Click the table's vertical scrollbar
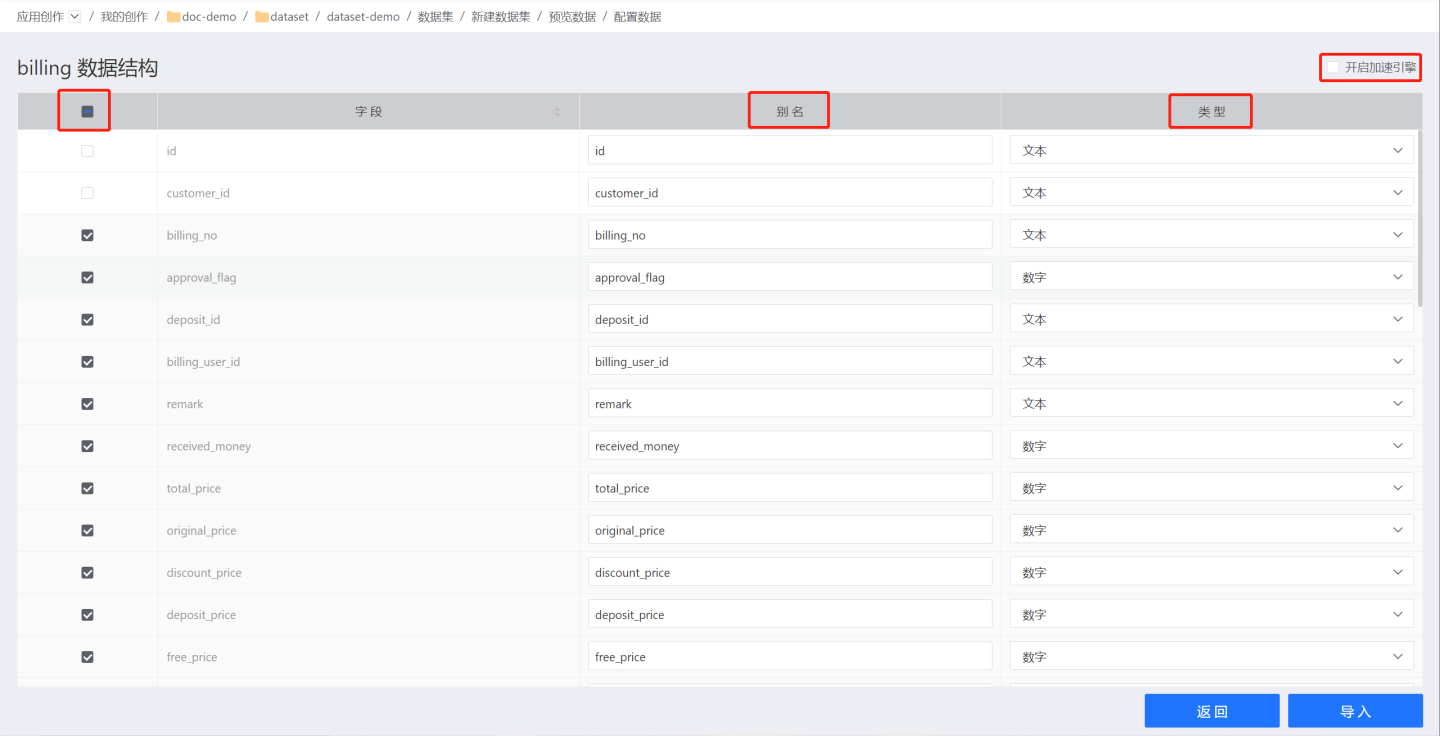The image size is (1440, 736). (x=1419, y=220)
